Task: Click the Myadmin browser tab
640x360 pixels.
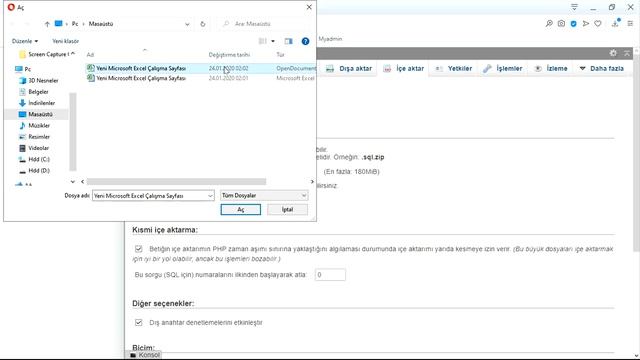Action: (330, 39)
